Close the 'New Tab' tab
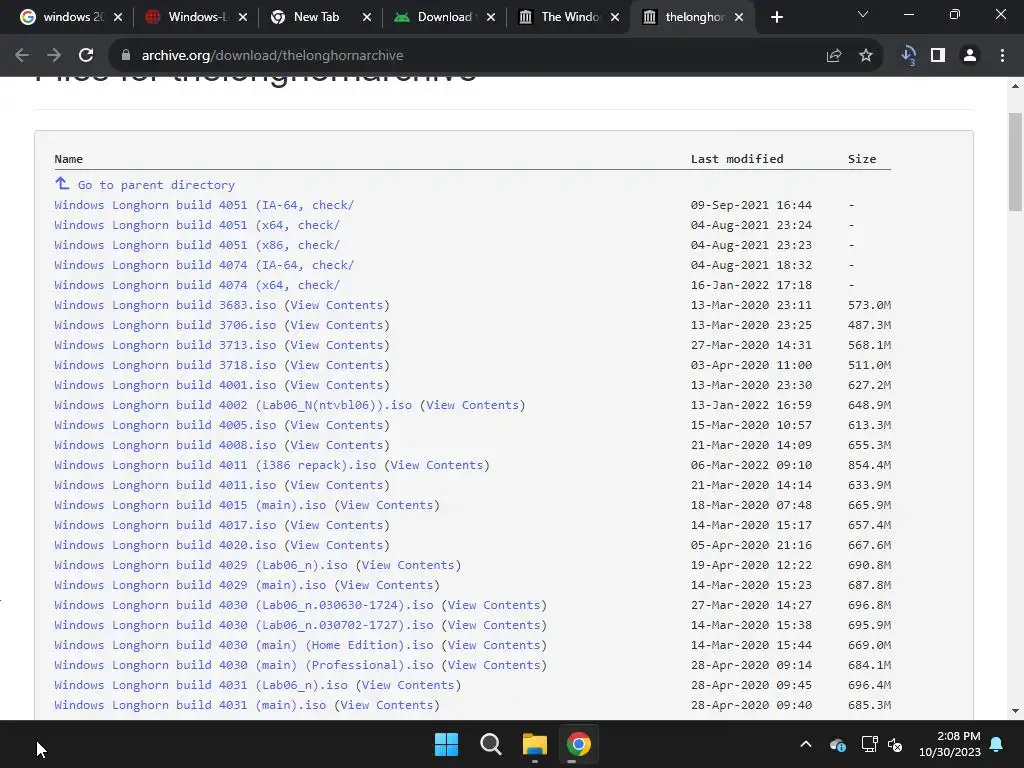 pos(367,18)
